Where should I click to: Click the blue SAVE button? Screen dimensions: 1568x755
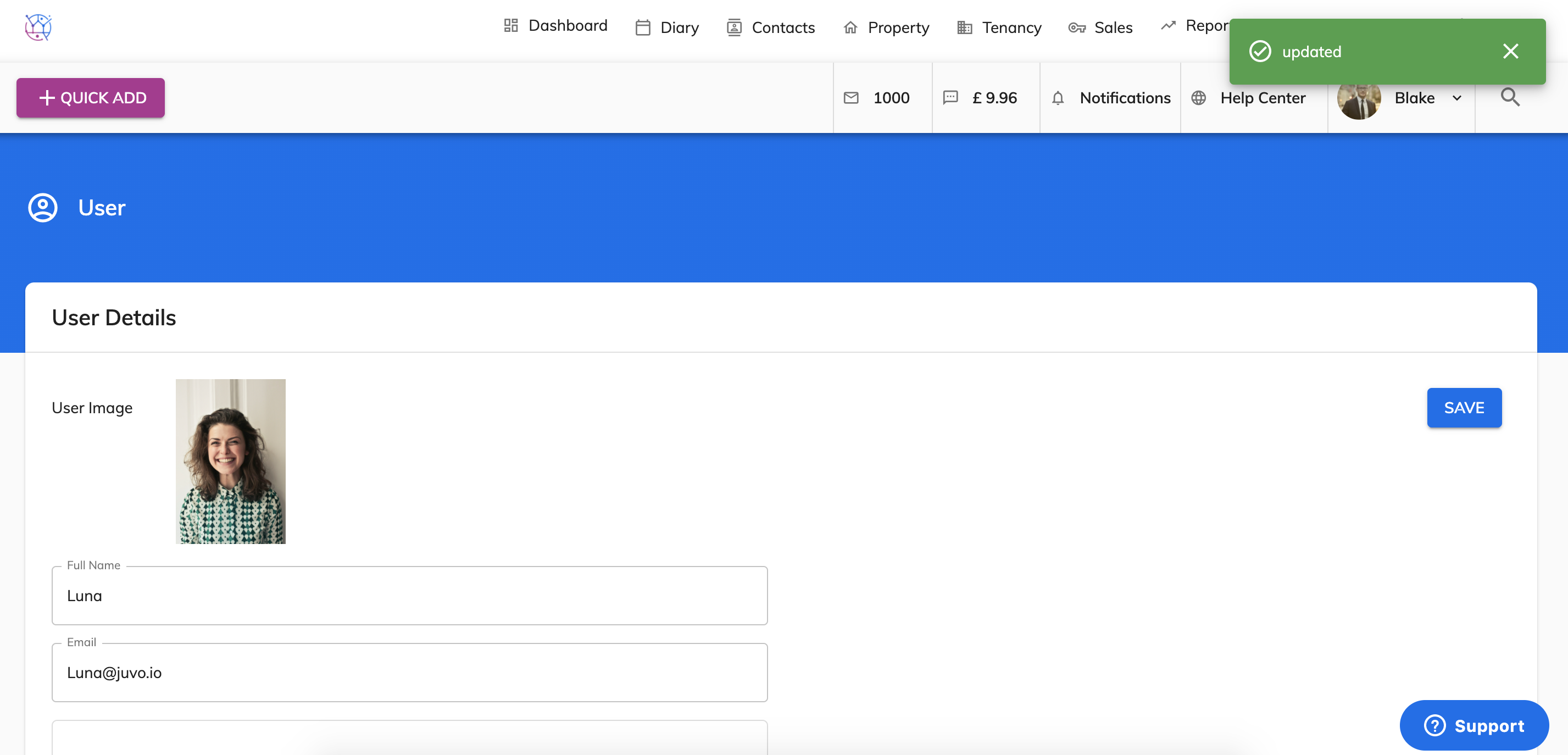pos(1464,407)
